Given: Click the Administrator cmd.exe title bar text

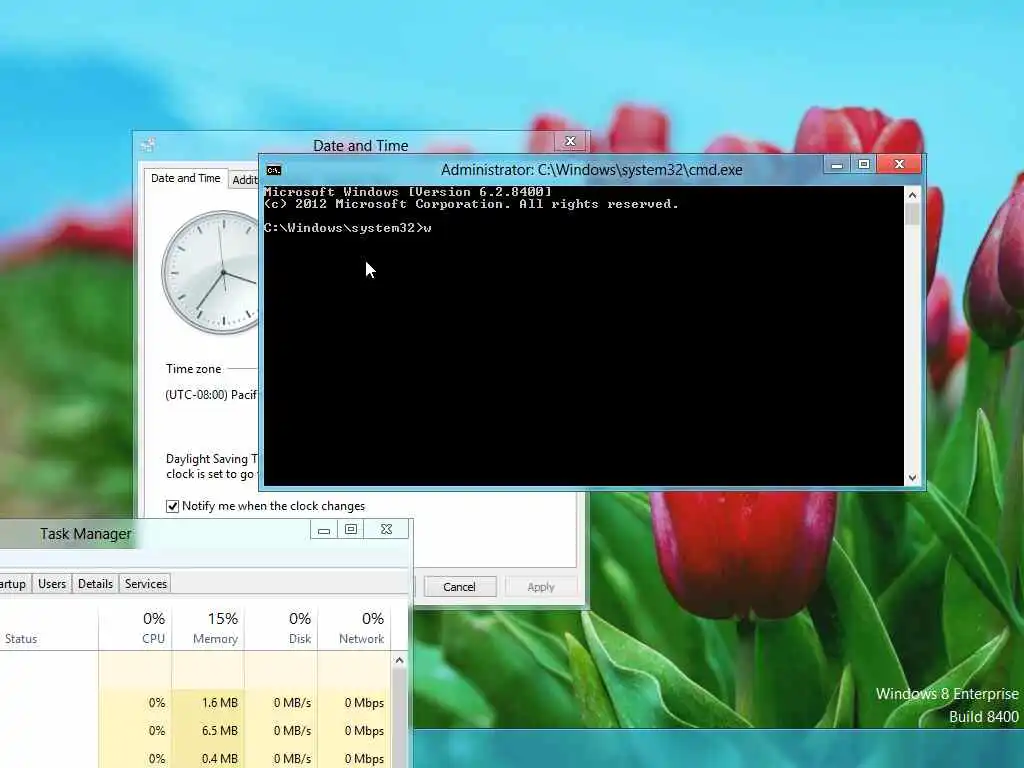Looking at the screenshot, I should (592, 170).
